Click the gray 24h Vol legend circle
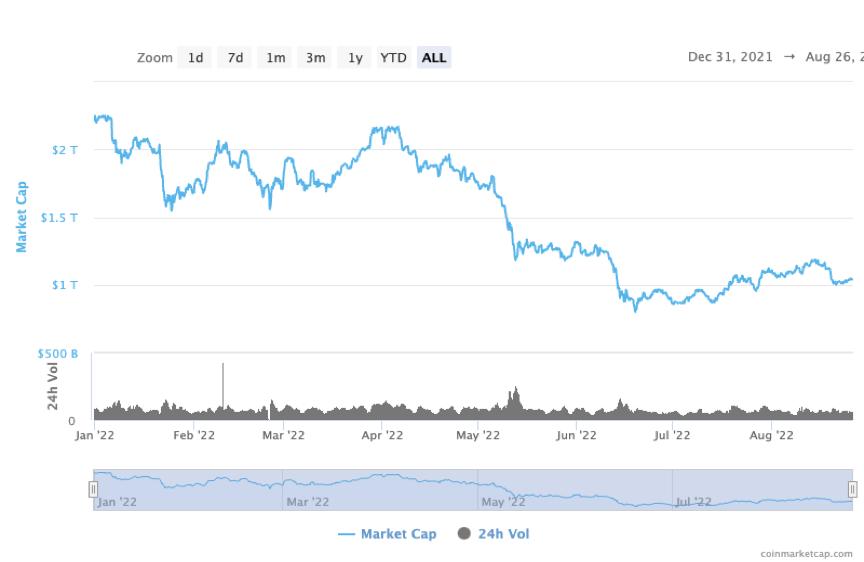The width and height of the screenshot is (864, 562). point(465,533)
